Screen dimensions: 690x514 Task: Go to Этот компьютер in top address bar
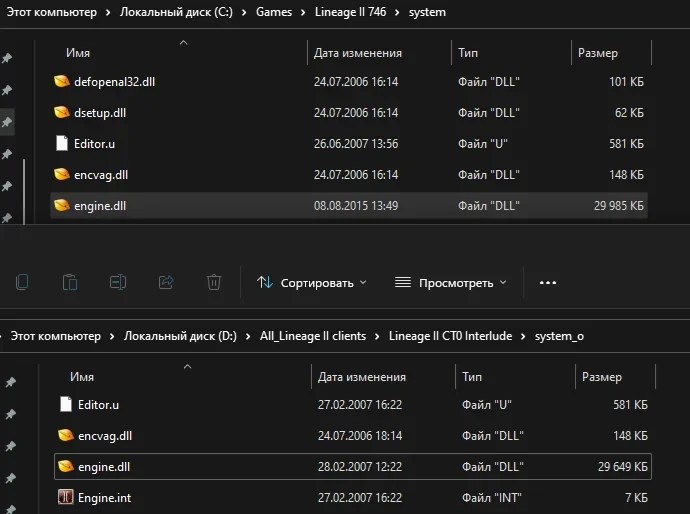[x=52, y=12]
